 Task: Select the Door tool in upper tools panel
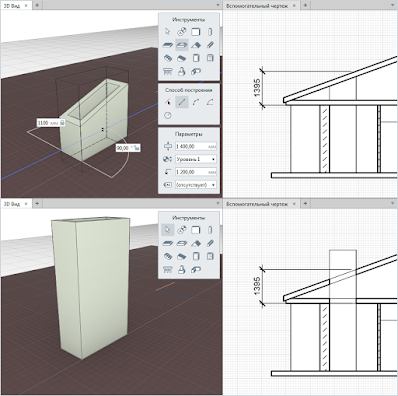pyautogui.click(x=196, y=58)
